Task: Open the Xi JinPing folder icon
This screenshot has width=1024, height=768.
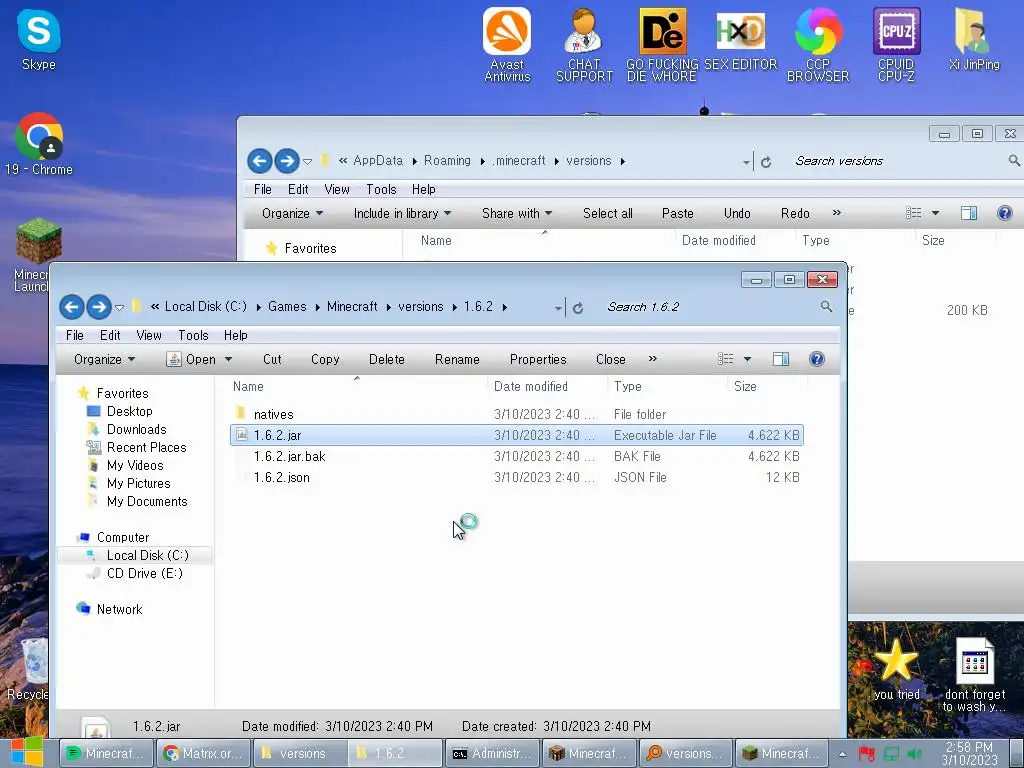Action: click(x=974, y=39)
